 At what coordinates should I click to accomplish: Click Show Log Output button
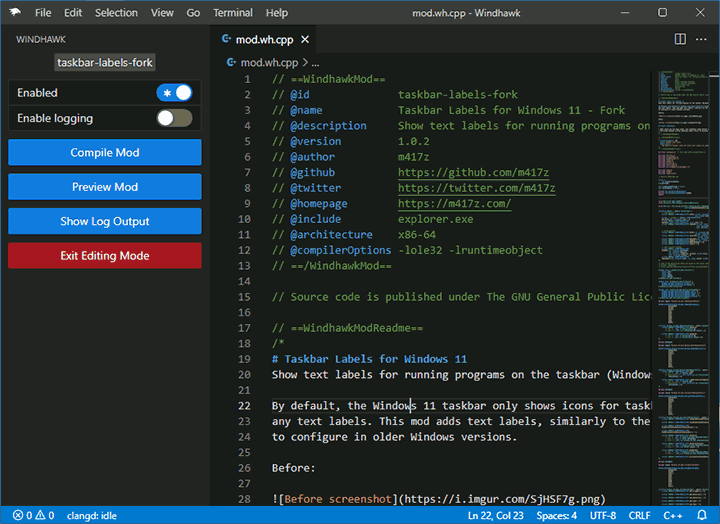point(105,222)
